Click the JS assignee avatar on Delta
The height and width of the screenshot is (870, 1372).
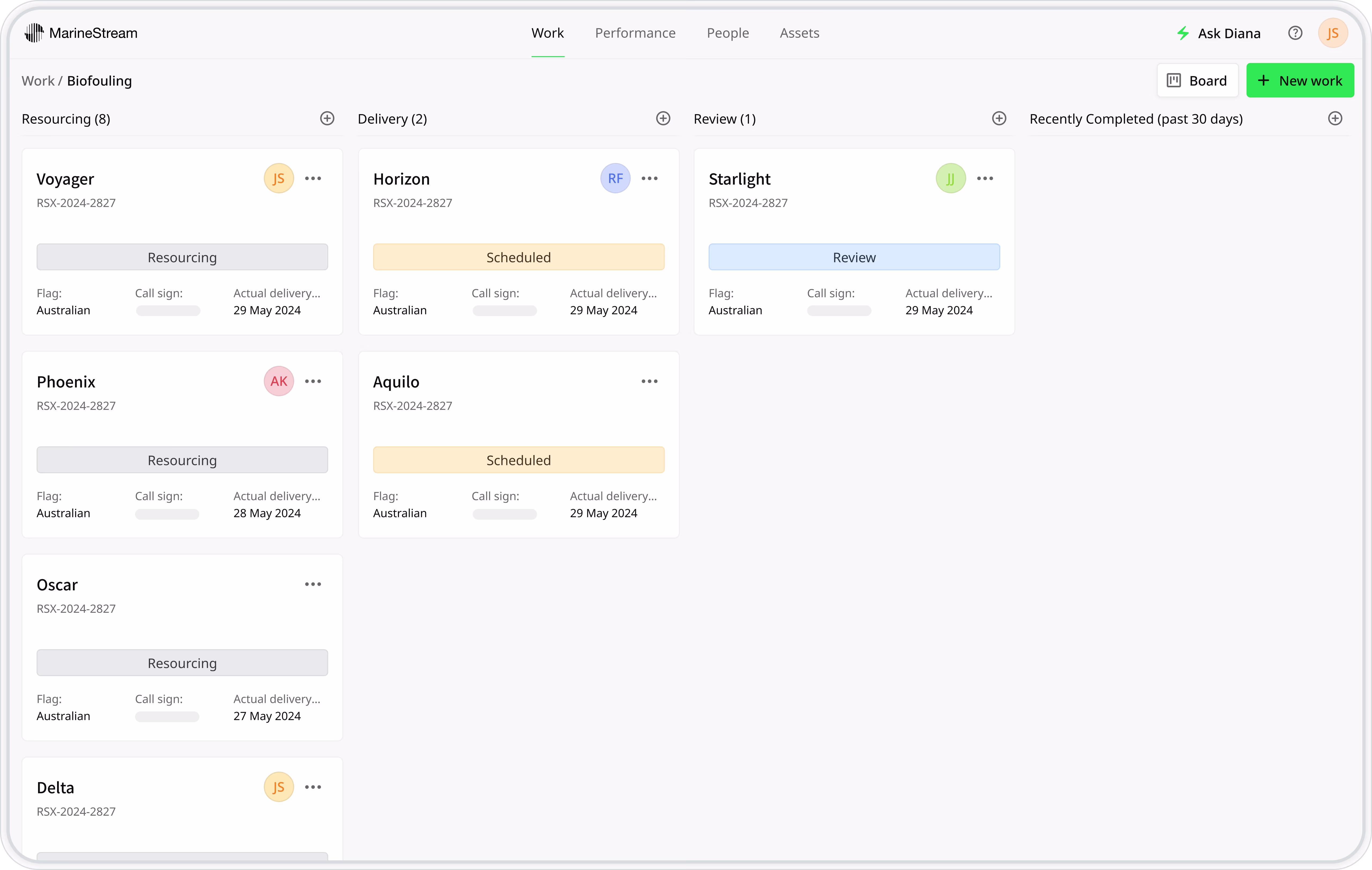click(x=279, y=787)
